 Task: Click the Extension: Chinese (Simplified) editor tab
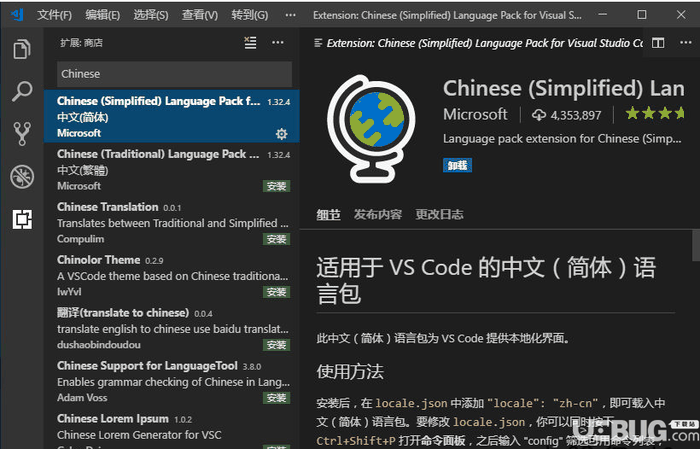tap(478, 43)
